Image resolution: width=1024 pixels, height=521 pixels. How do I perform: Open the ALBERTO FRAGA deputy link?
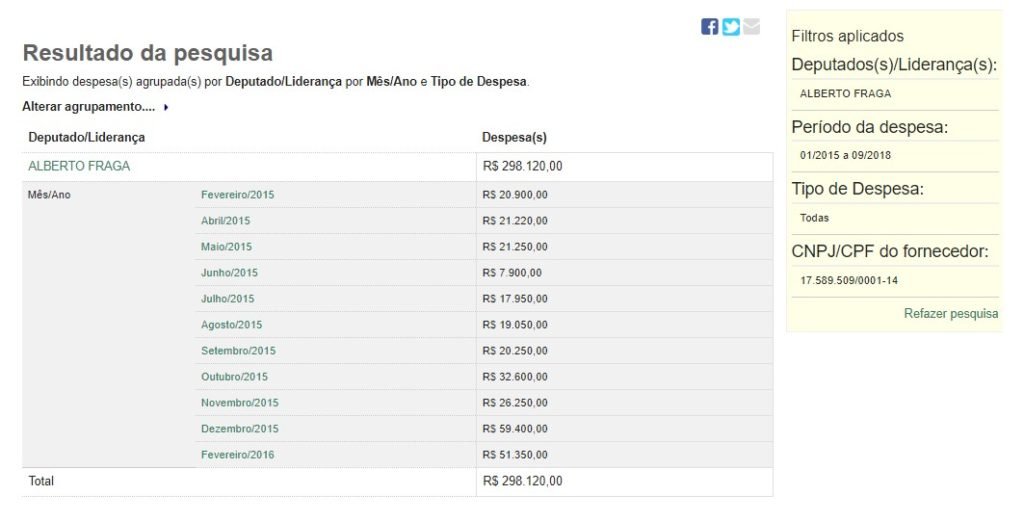pyautogui.click(x=79, y=166)
